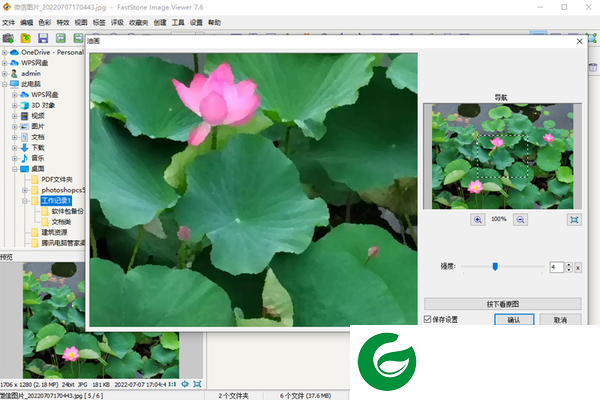Close the 油画 dialog with X

pyautogui.click(x=579, y=41)
